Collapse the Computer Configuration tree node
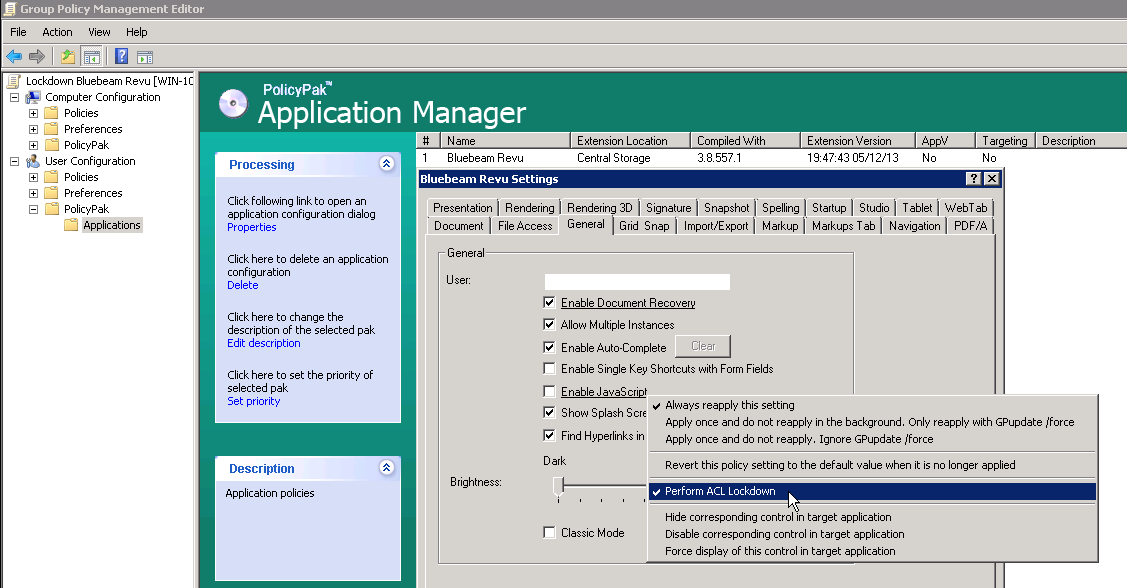Viewport: 1127px width, 588px height. pos(14,97)
